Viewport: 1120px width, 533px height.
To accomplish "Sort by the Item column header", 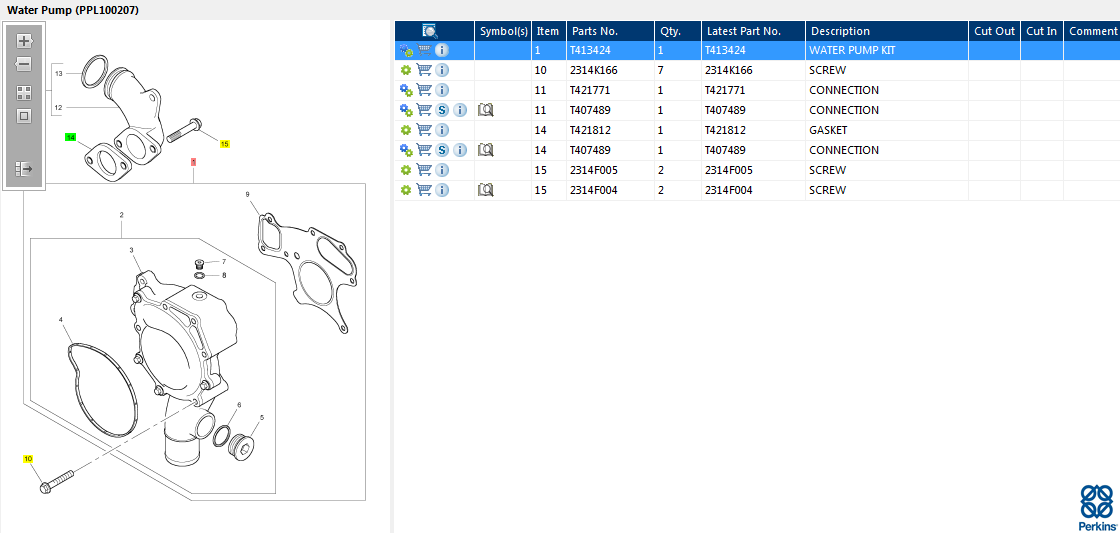I will coord(549,31).
